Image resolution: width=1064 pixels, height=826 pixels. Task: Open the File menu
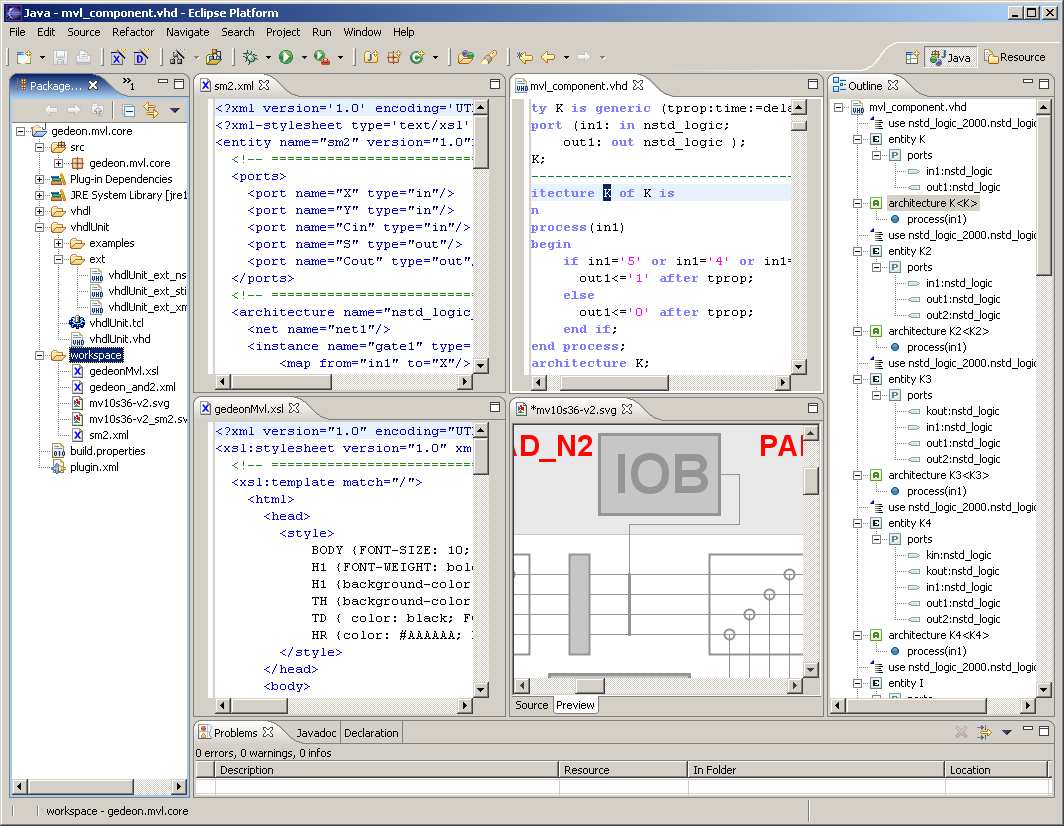17,32
